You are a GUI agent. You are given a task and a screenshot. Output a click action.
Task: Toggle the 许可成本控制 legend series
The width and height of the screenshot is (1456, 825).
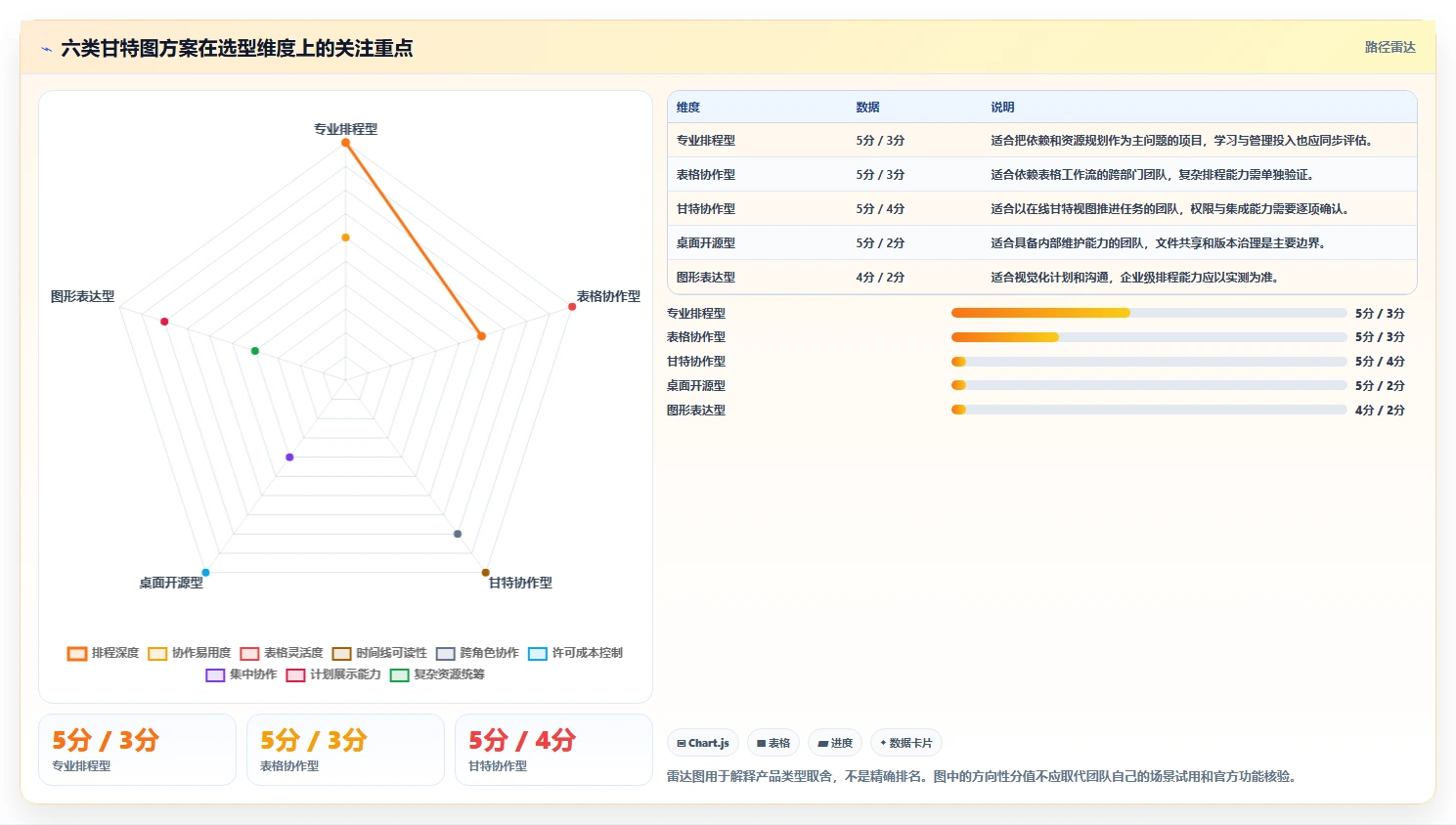tap(575, 653)
